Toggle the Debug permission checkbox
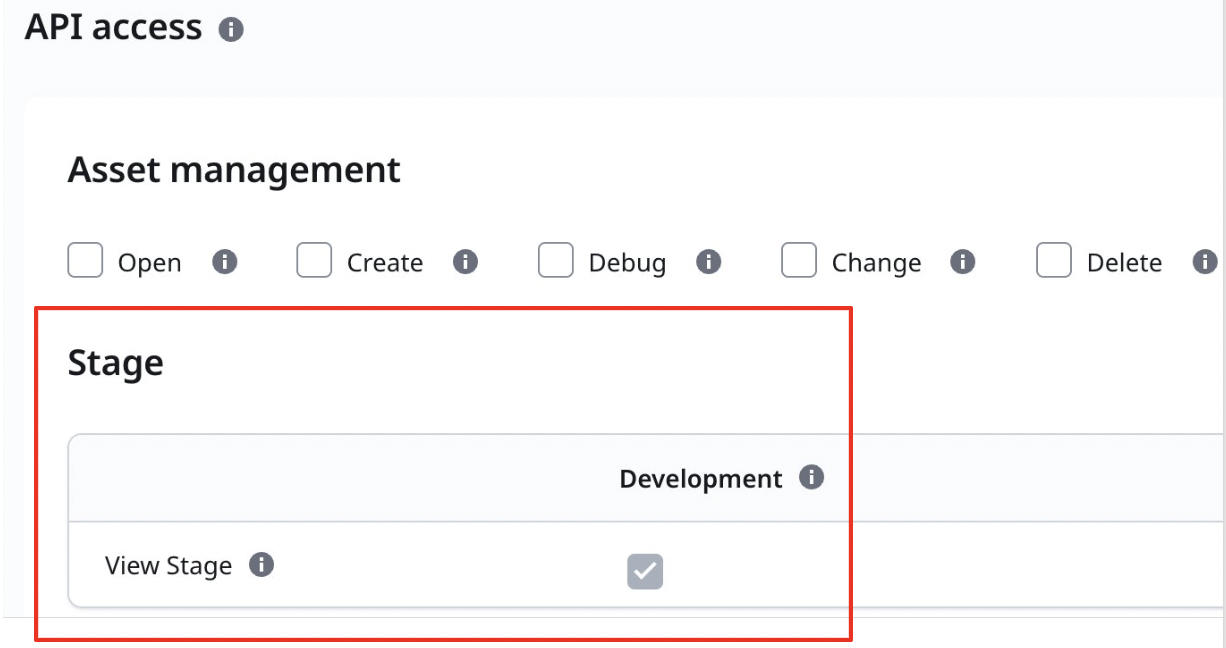This screenshot has width=1226, height=648. pyautogui.click(x=556, y=261)
